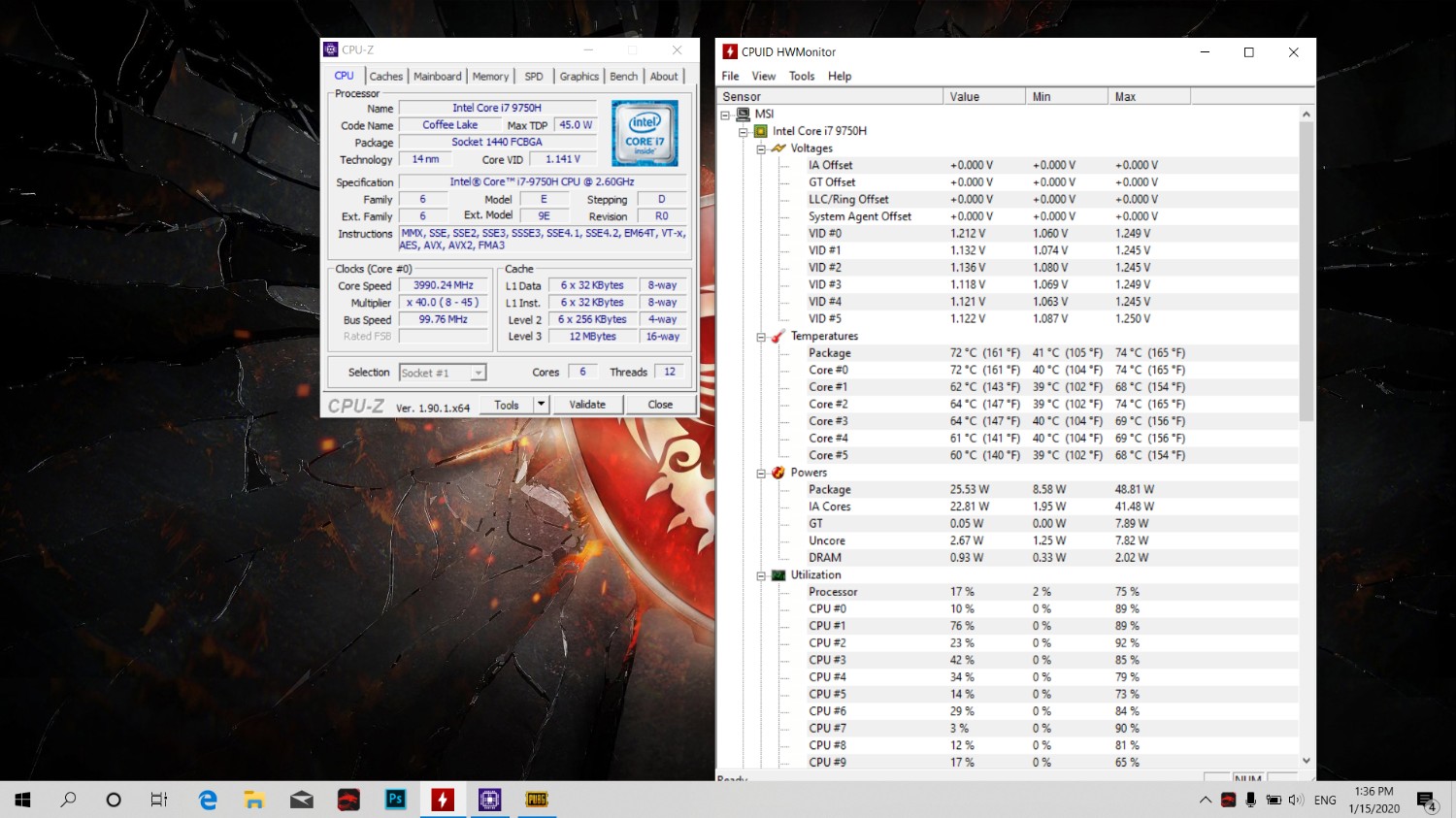Open the About tab in CPU-Z
Screen dimensions: 1456x818
point(664,76)
